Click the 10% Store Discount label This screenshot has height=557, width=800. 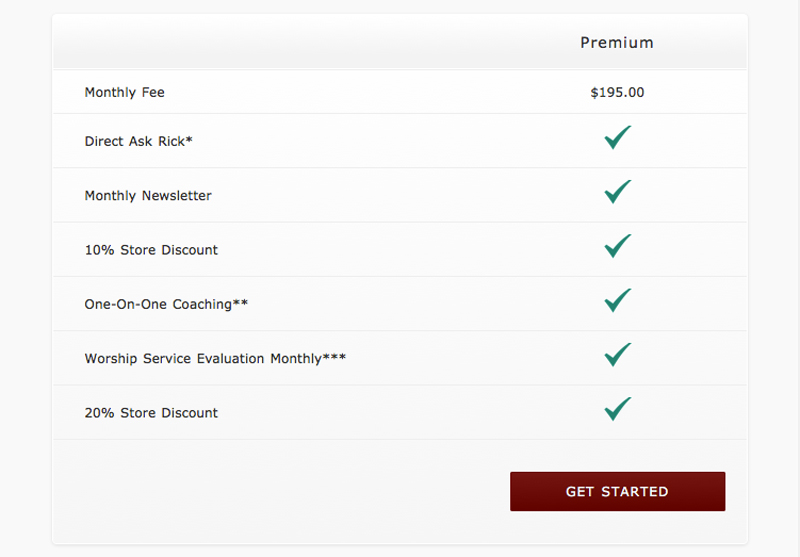[x=151, y=250]
